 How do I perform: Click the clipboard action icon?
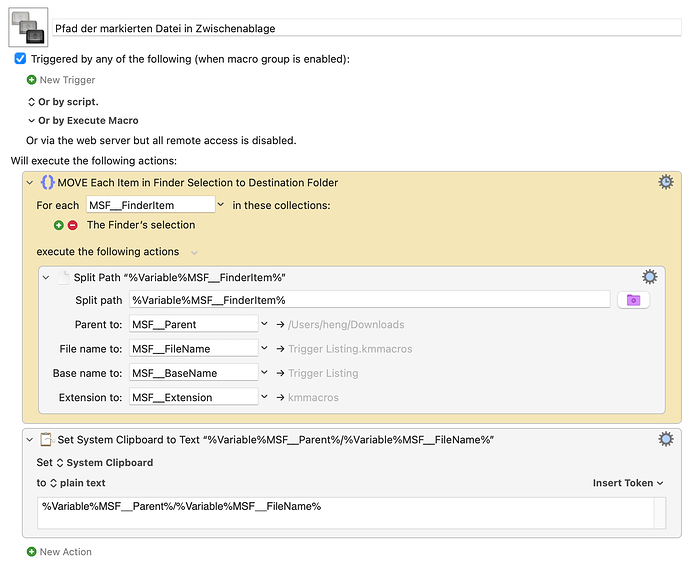point(46,439)
